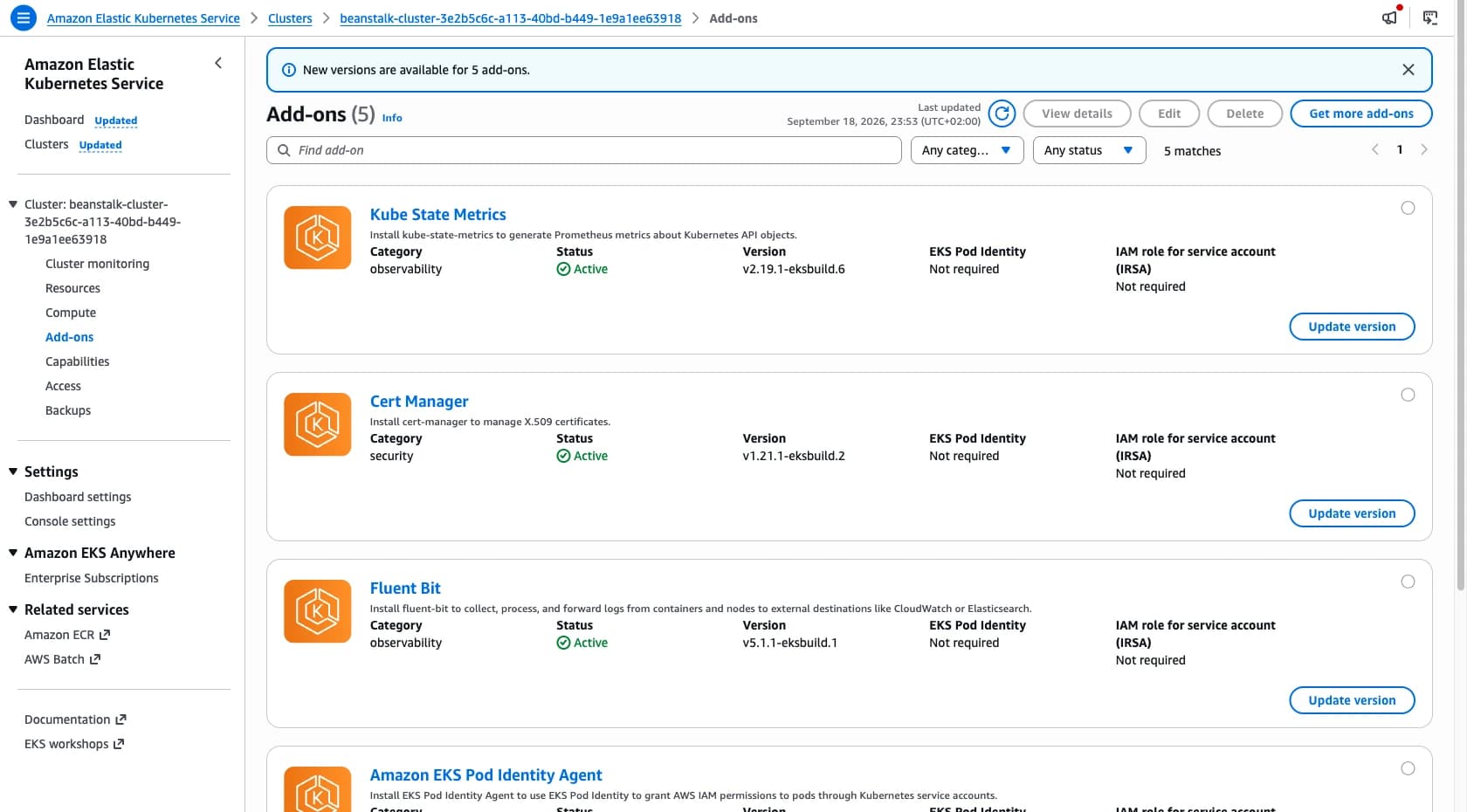Open Capabilities in sidebar

point(77,361)
